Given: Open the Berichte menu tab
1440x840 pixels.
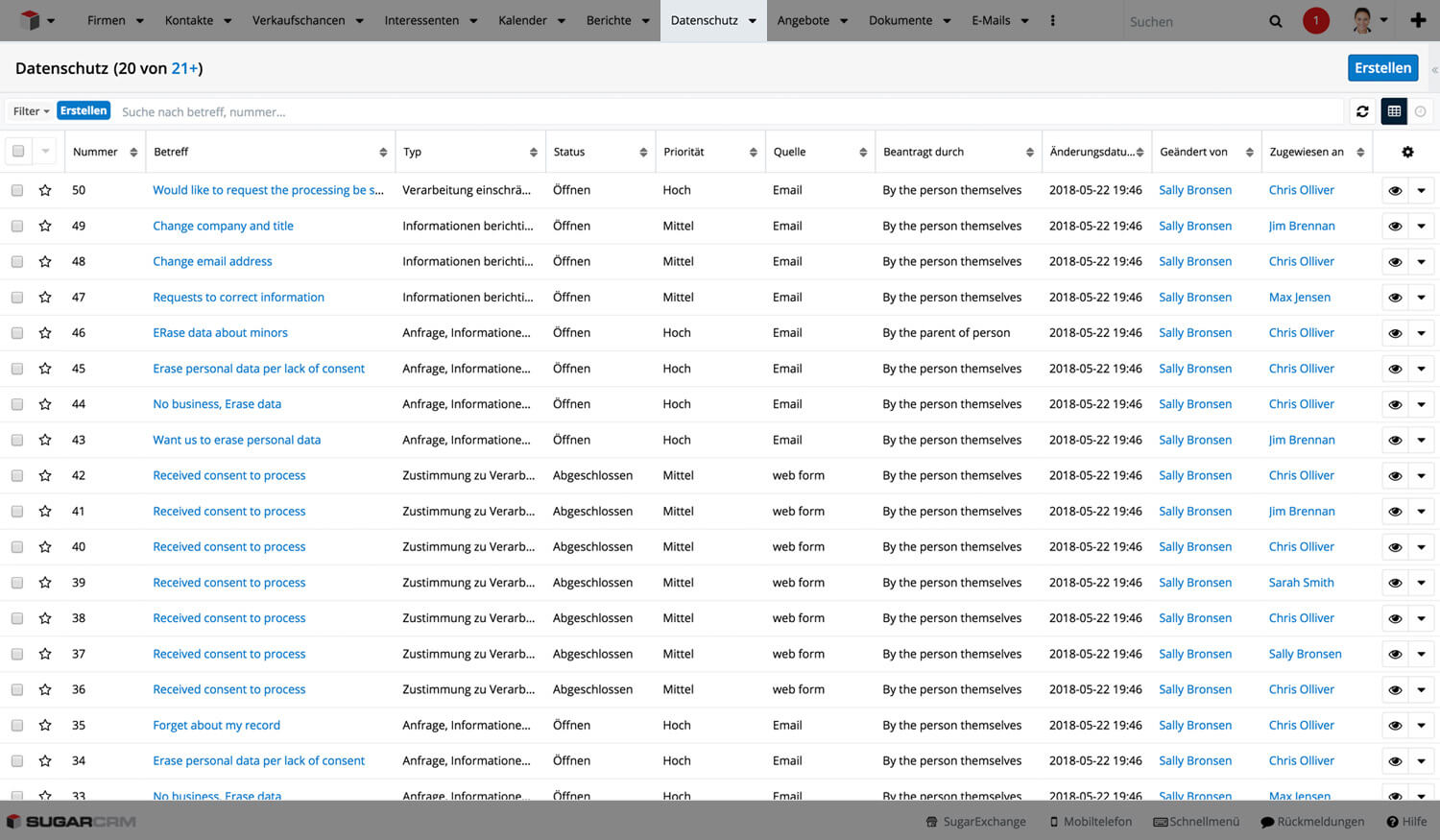Looking at the screenshot, I should pos(609,20).
